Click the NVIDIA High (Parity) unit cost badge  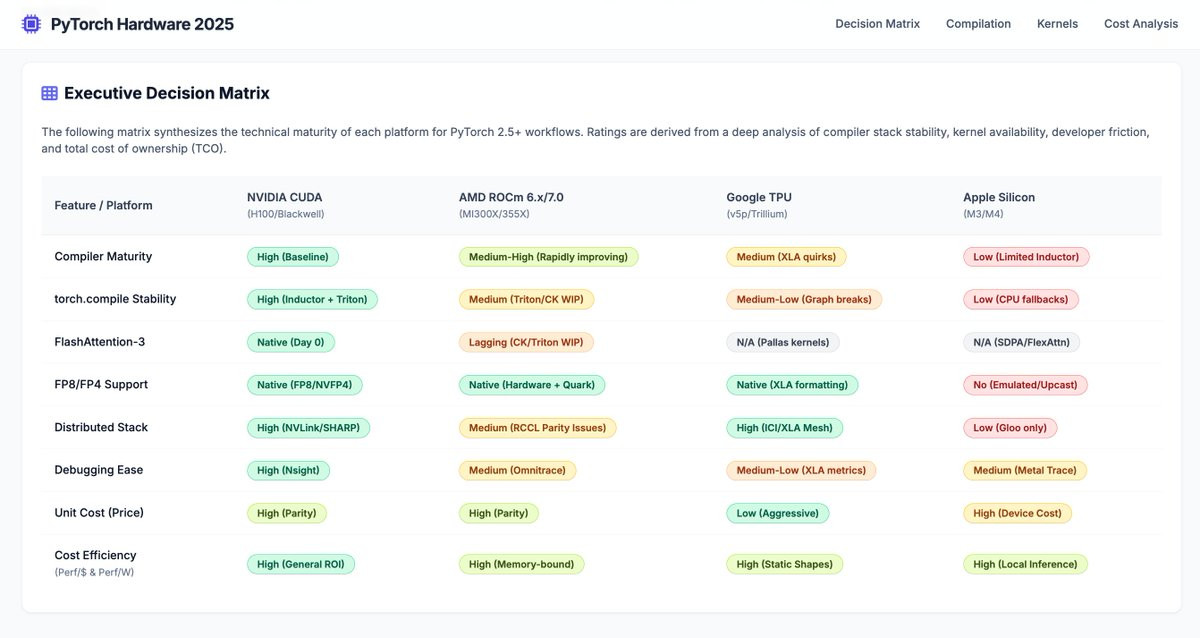(x=287, y=513)
